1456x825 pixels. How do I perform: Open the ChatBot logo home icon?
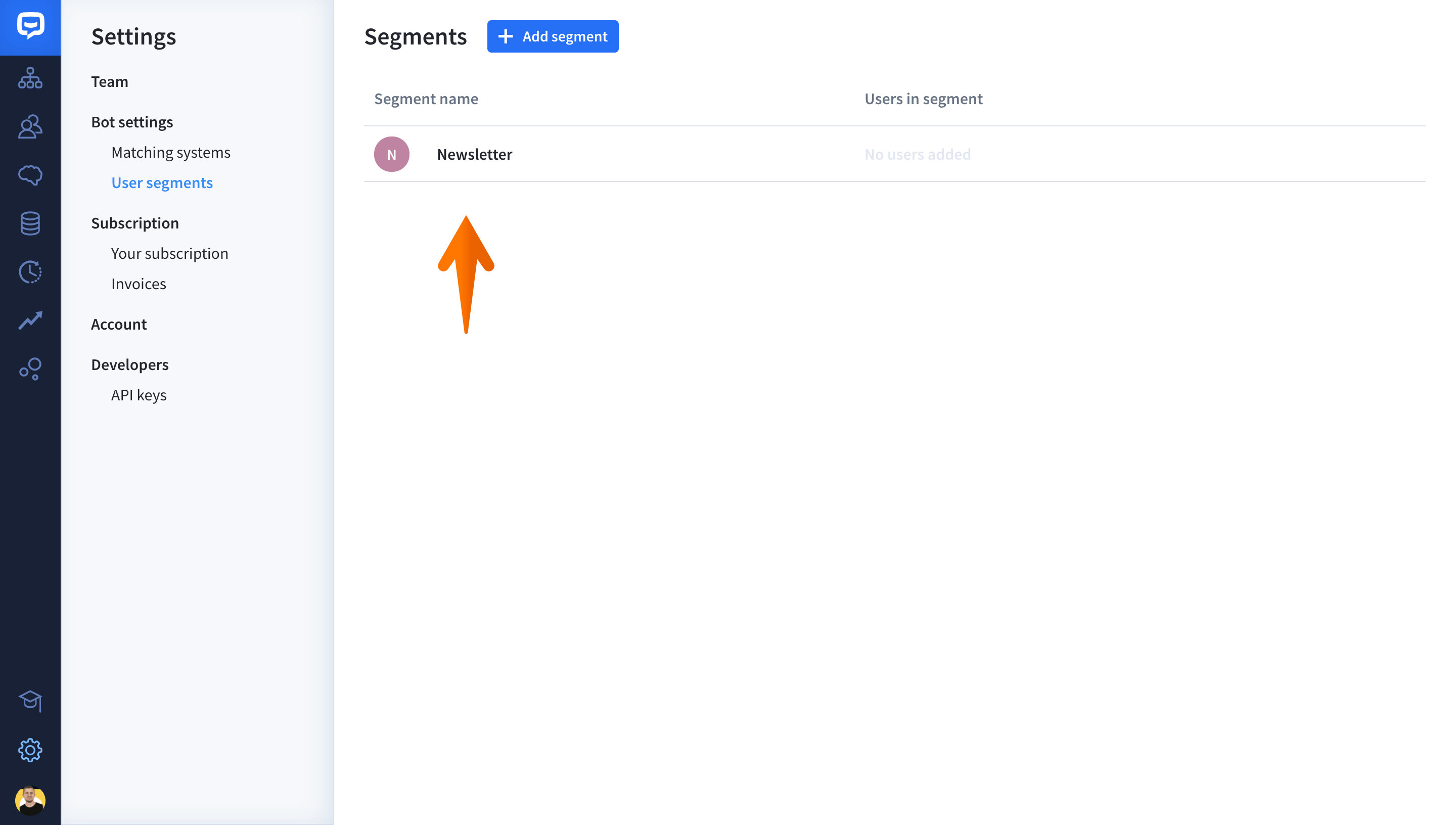coord(30,26)
